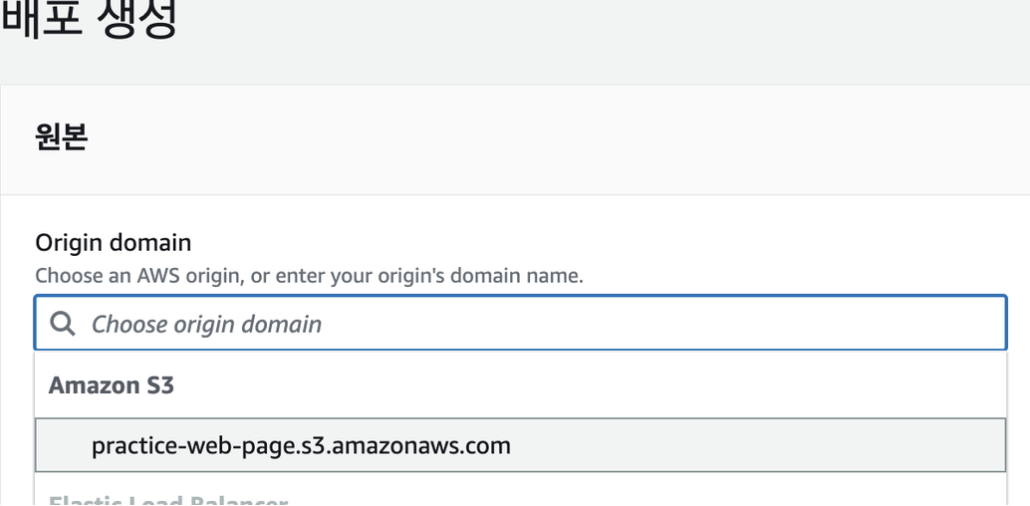This screenshot has height=506, width=1030.
Task: Click the magnifier icon in origin field
Action: click(62, 323)
